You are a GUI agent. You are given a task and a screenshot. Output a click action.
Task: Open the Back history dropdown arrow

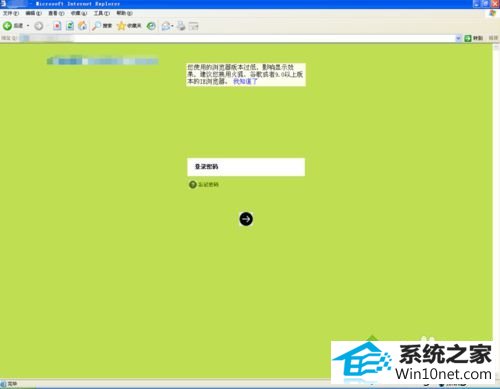pos(28,26)
